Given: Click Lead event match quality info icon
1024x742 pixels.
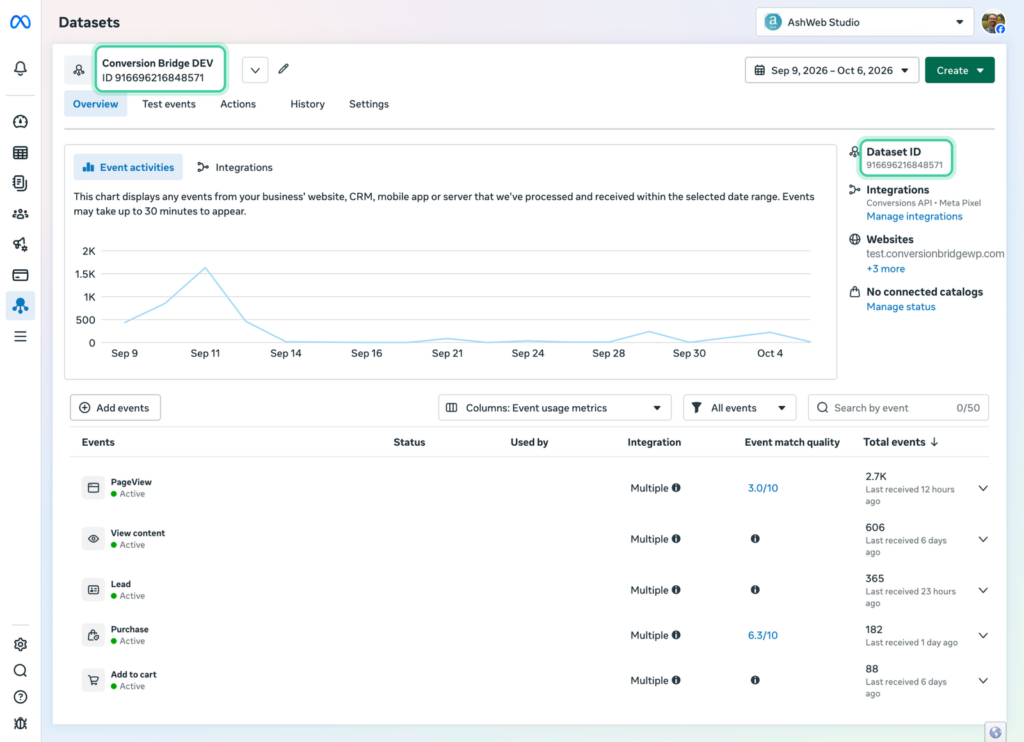Looking at the screenshot, I should click(x=755, y=589).
